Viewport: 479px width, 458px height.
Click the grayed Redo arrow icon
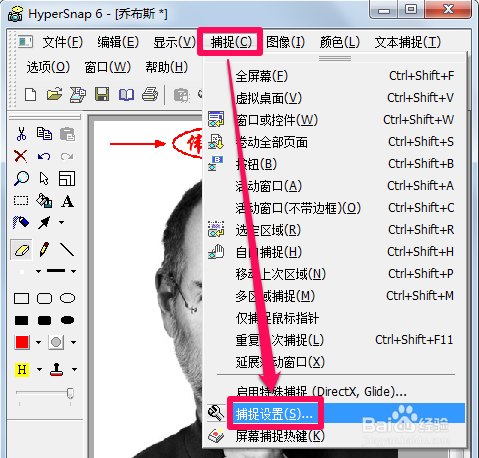pyautogui.click(x=67, y=156)
